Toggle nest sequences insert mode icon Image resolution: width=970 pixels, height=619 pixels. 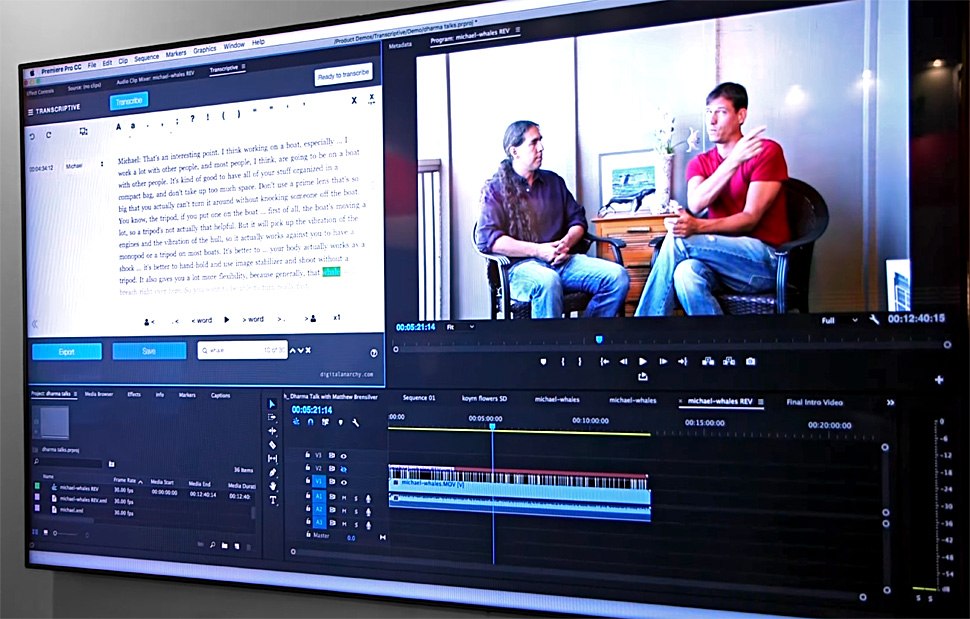[x=296, y=422]
